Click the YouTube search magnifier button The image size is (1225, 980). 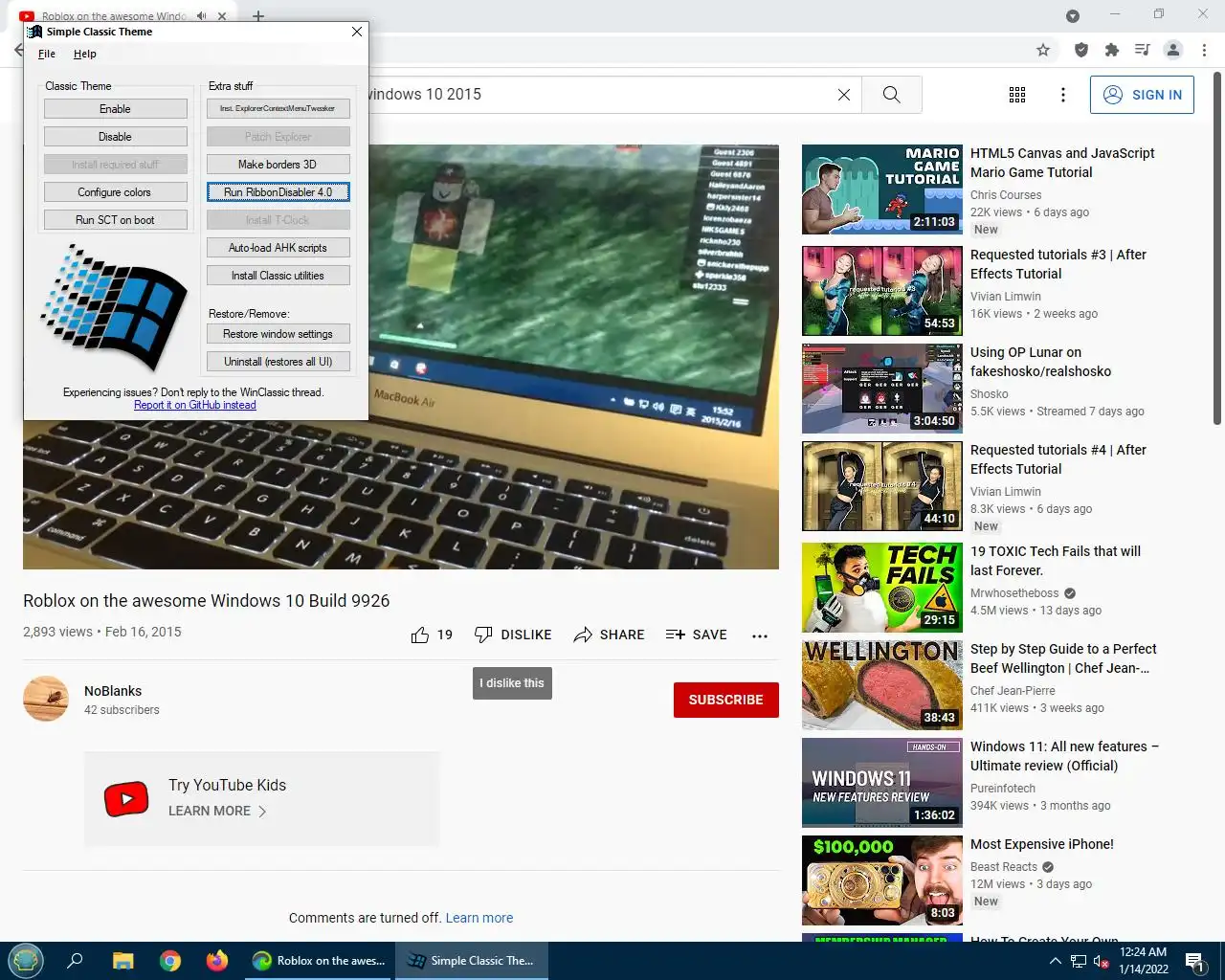[x=892, y=95]
